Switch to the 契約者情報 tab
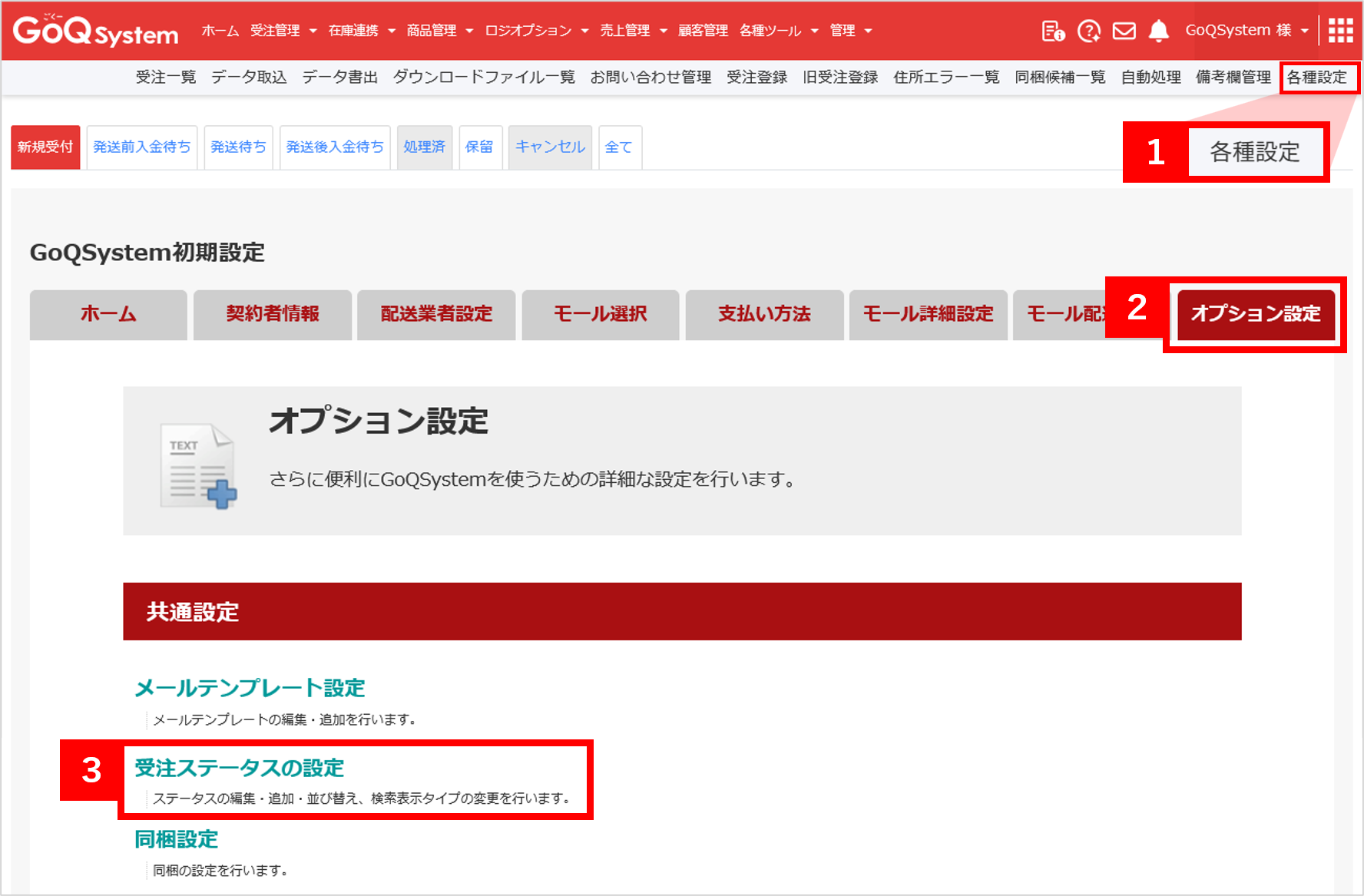Viewport: 1364px width, 896px height. (273, 314)
